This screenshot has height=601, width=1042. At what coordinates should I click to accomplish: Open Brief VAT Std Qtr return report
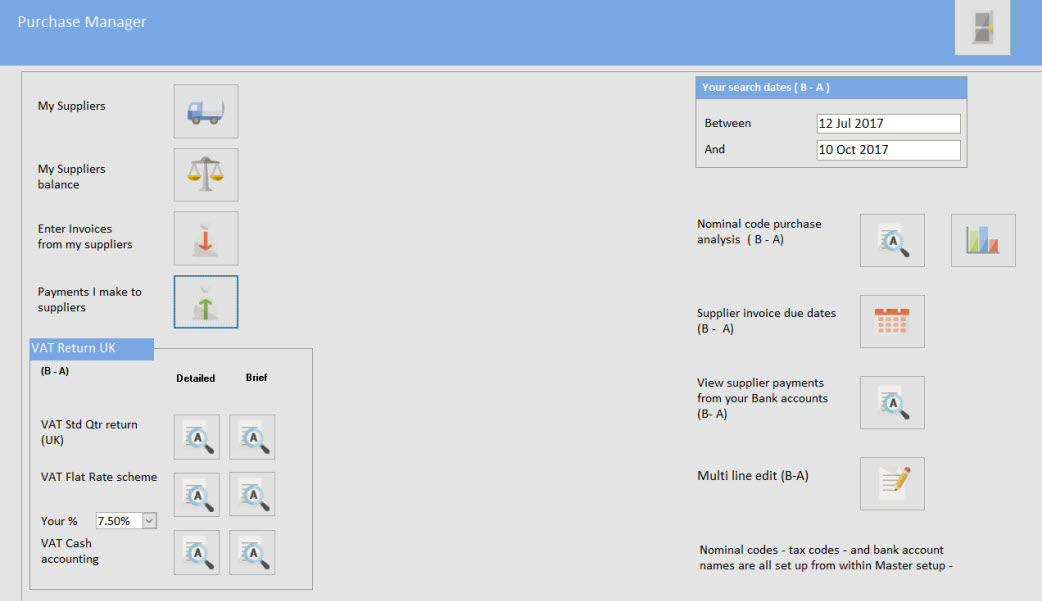tap(252, 437)
